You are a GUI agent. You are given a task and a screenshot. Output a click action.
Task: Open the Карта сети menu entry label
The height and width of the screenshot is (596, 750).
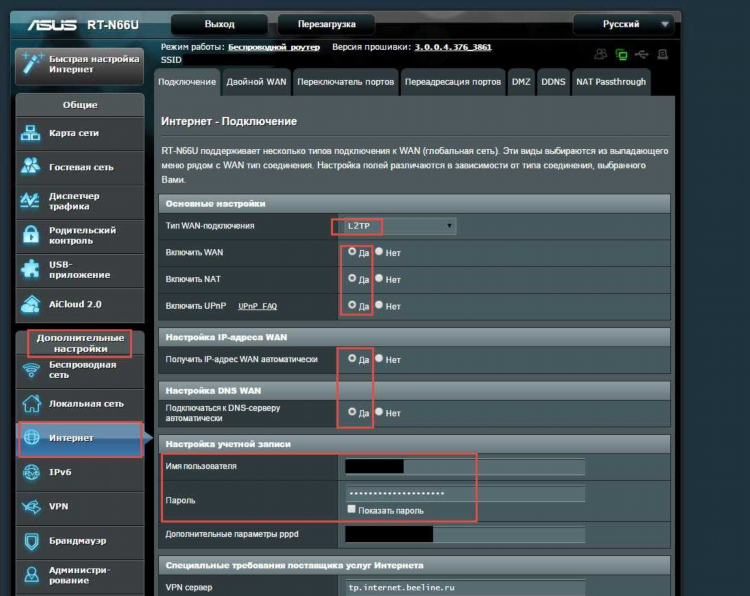point(74,133)
